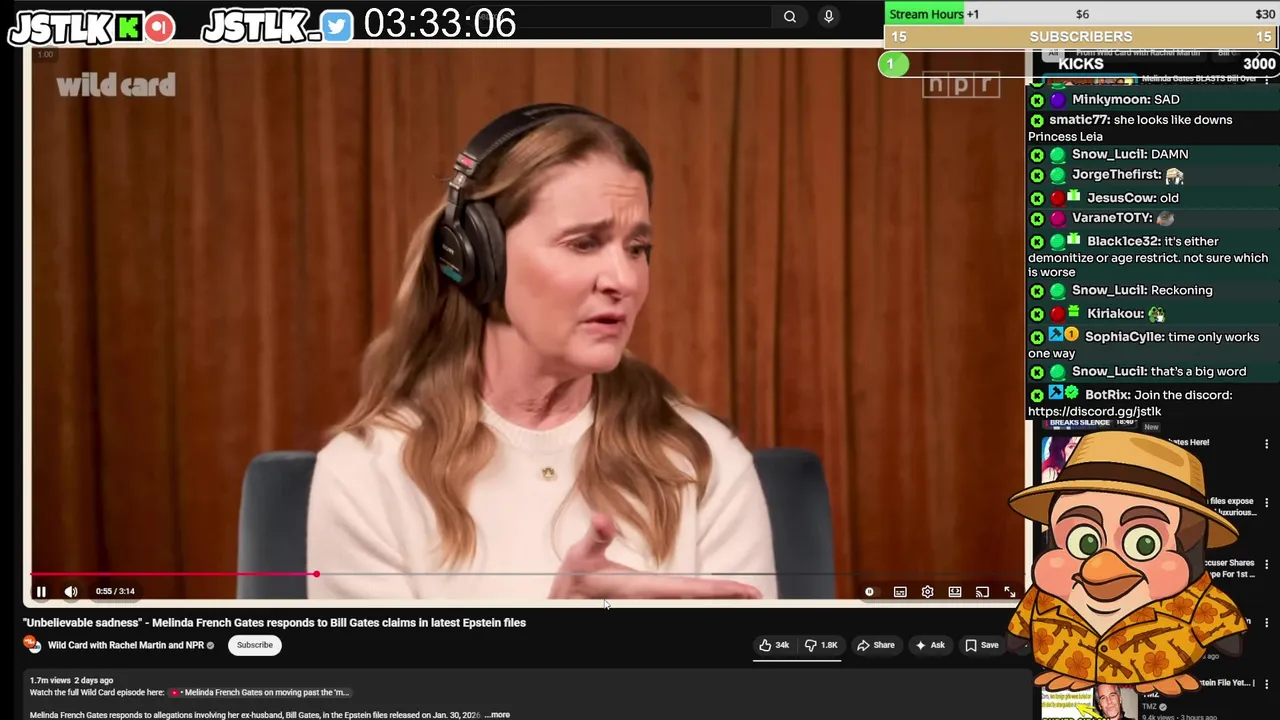Image resolution: width=1280 pixels, height=720 pixels.
Task: Click the 1.7m views 2 days ago text
Action: [x=71, y=680]
